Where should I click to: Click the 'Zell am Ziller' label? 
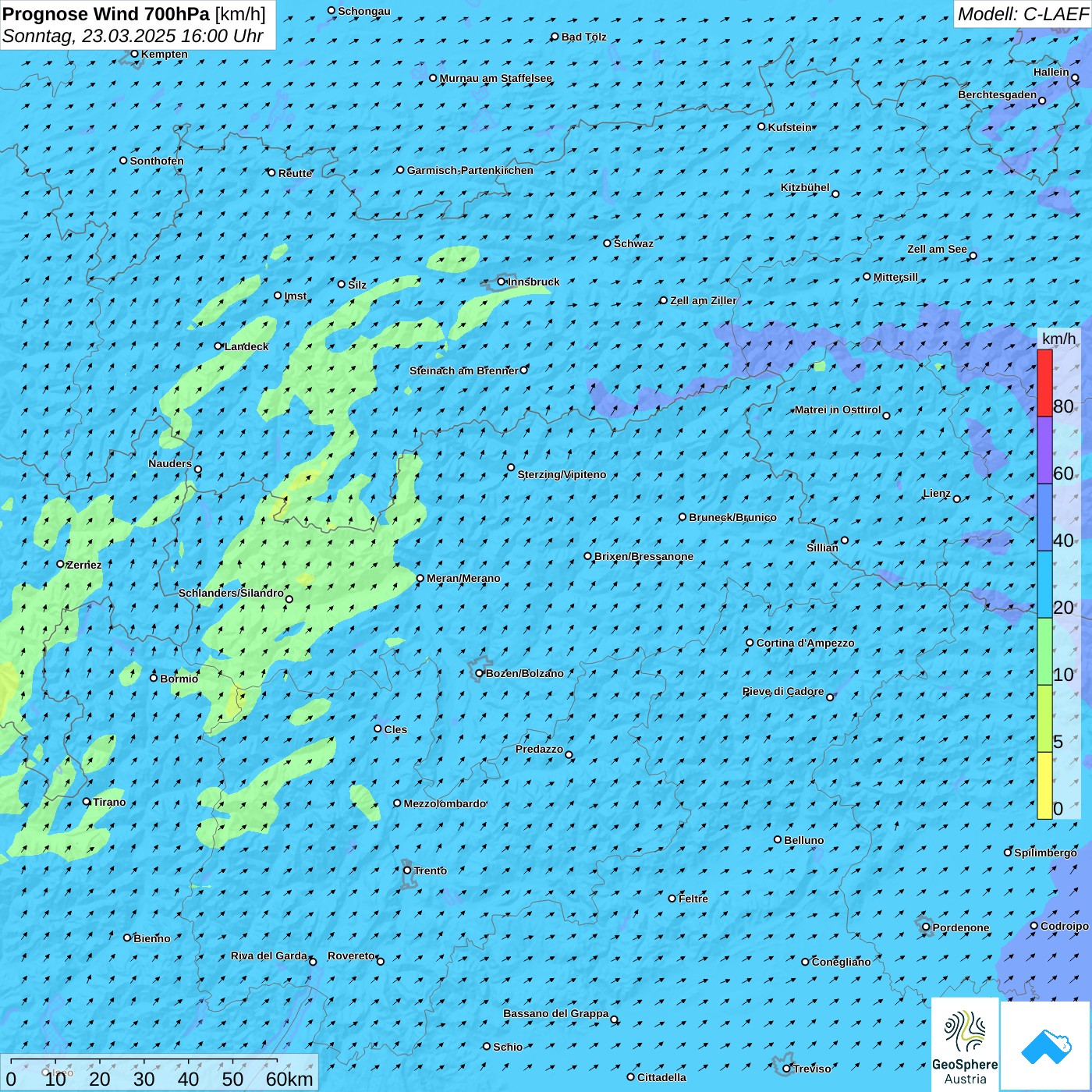tap(703, 300)
